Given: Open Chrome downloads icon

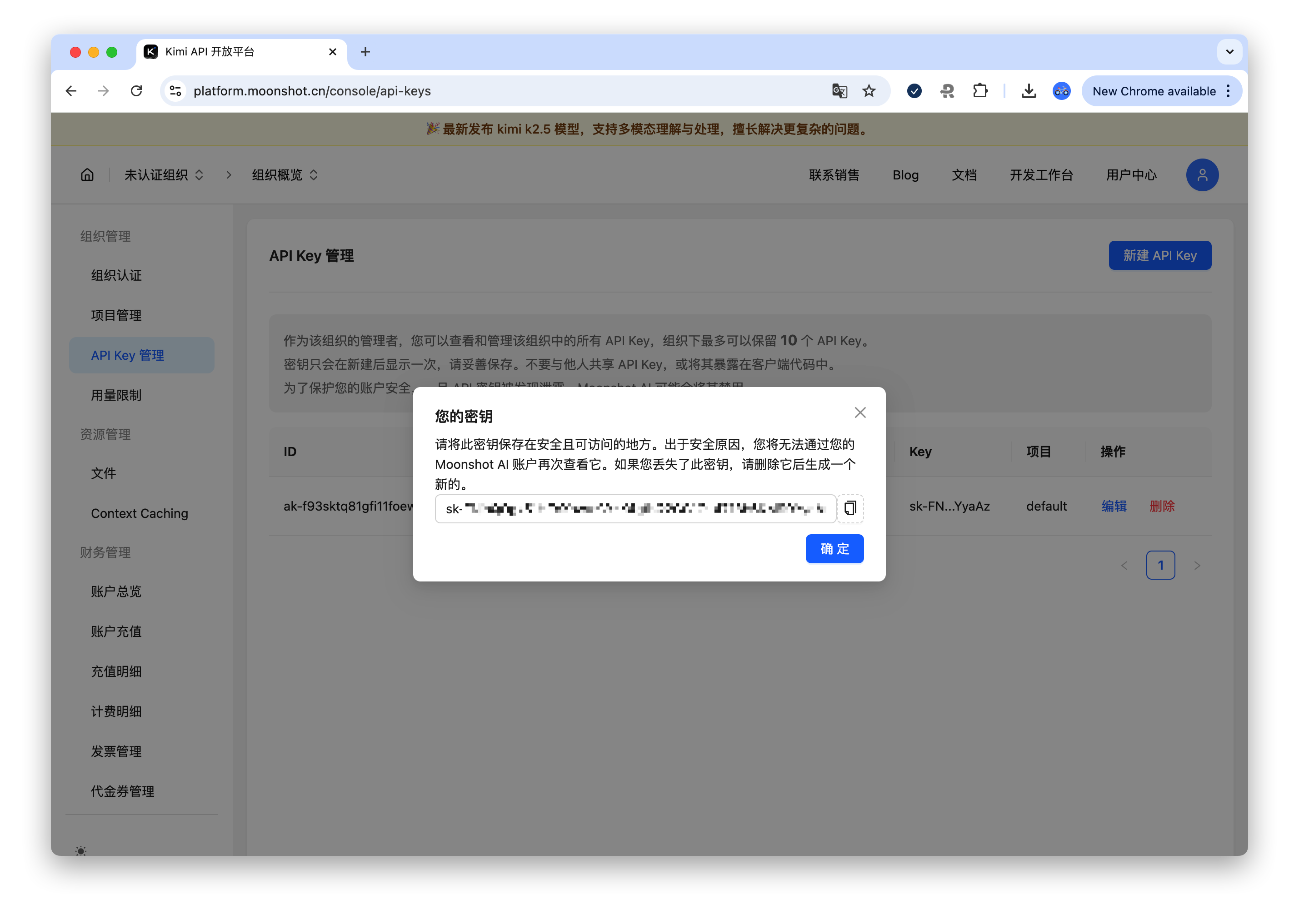Looking at the screenshot, I should (1028, 91).
